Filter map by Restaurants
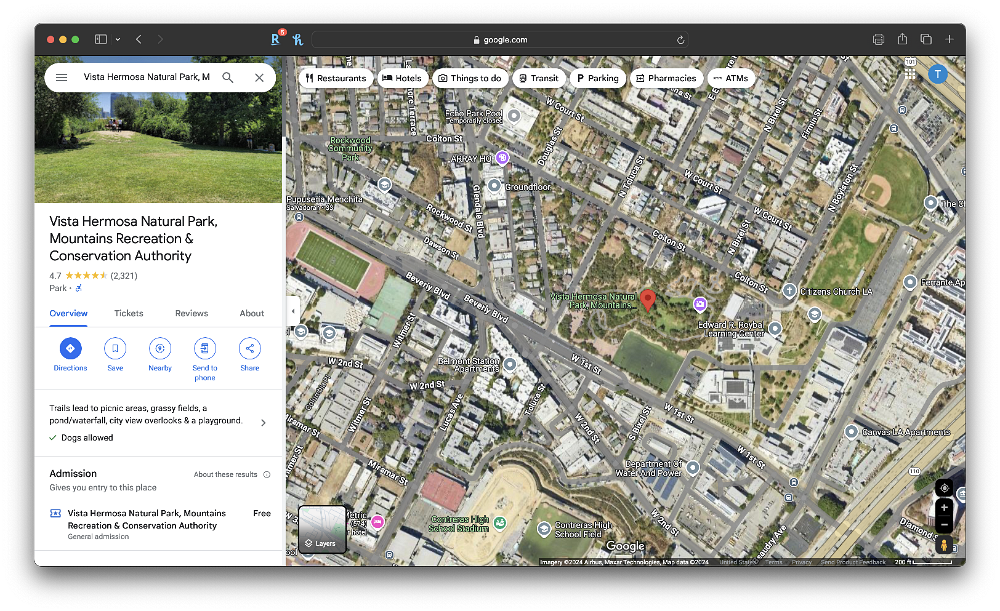The width and height of the screenshot is (1000, 611). pyautogui.click(x=335, y=78)
